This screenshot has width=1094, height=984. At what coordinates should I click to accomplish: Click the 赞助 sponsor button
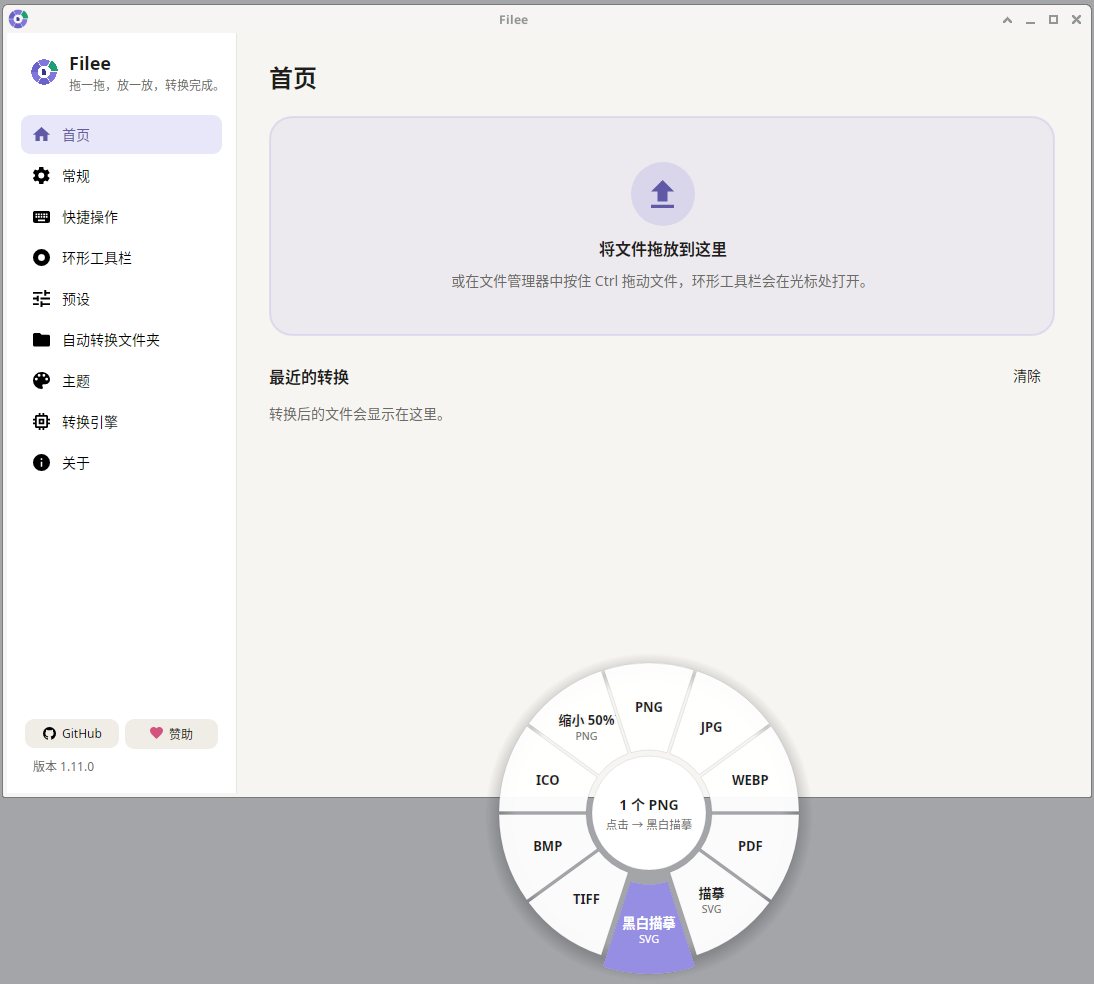coord(172,733)
